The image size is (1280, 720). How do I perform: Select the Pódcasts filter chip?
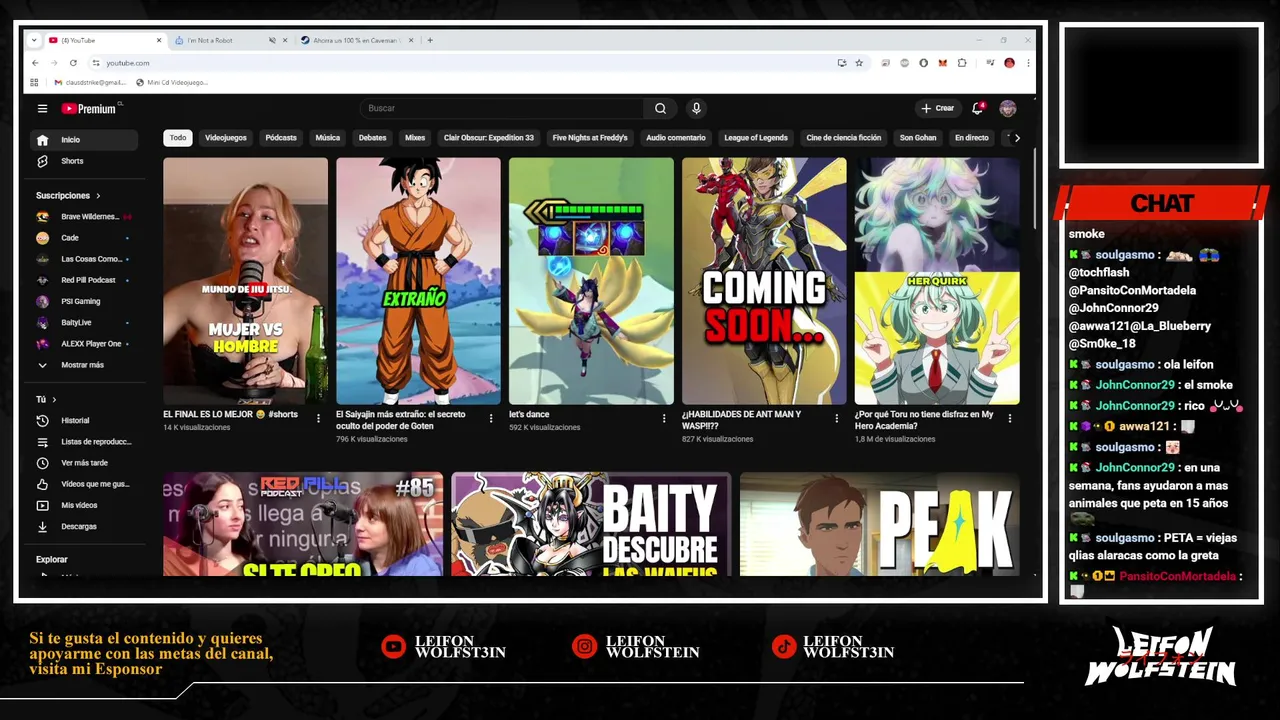click(x=281, y=138)
